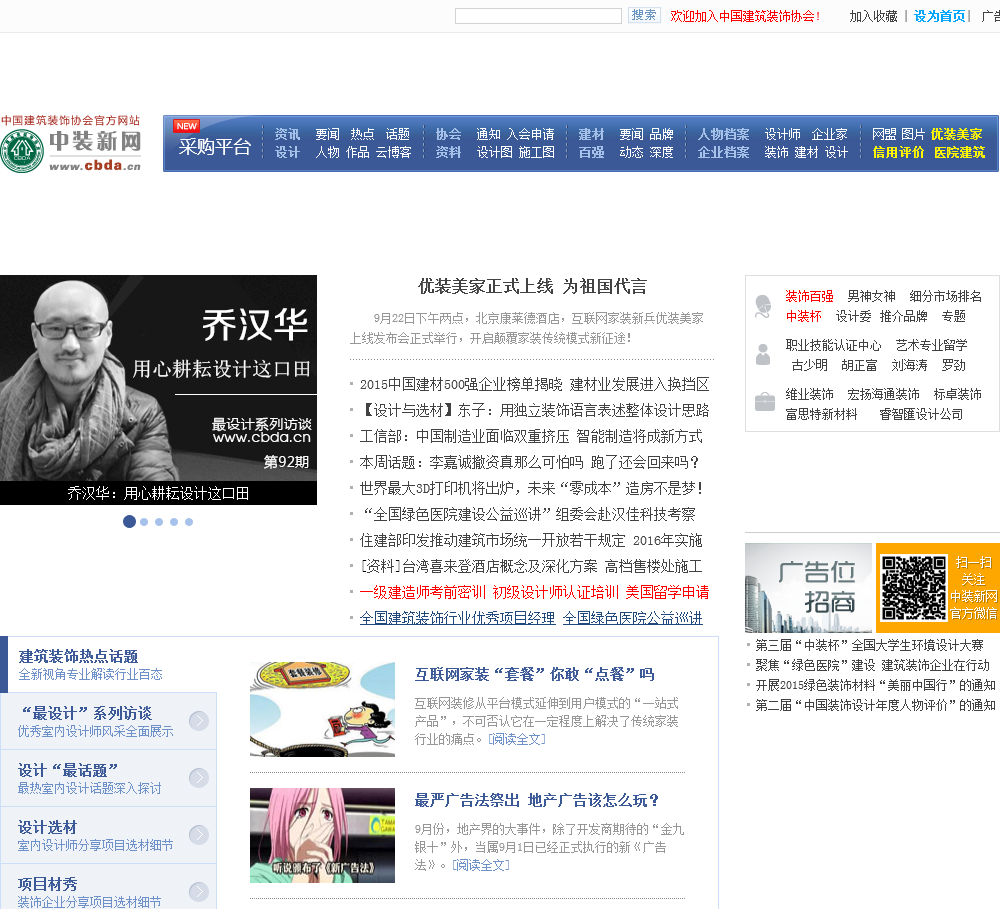Click the arrow icon on 项目材秀

click(199, 891)
